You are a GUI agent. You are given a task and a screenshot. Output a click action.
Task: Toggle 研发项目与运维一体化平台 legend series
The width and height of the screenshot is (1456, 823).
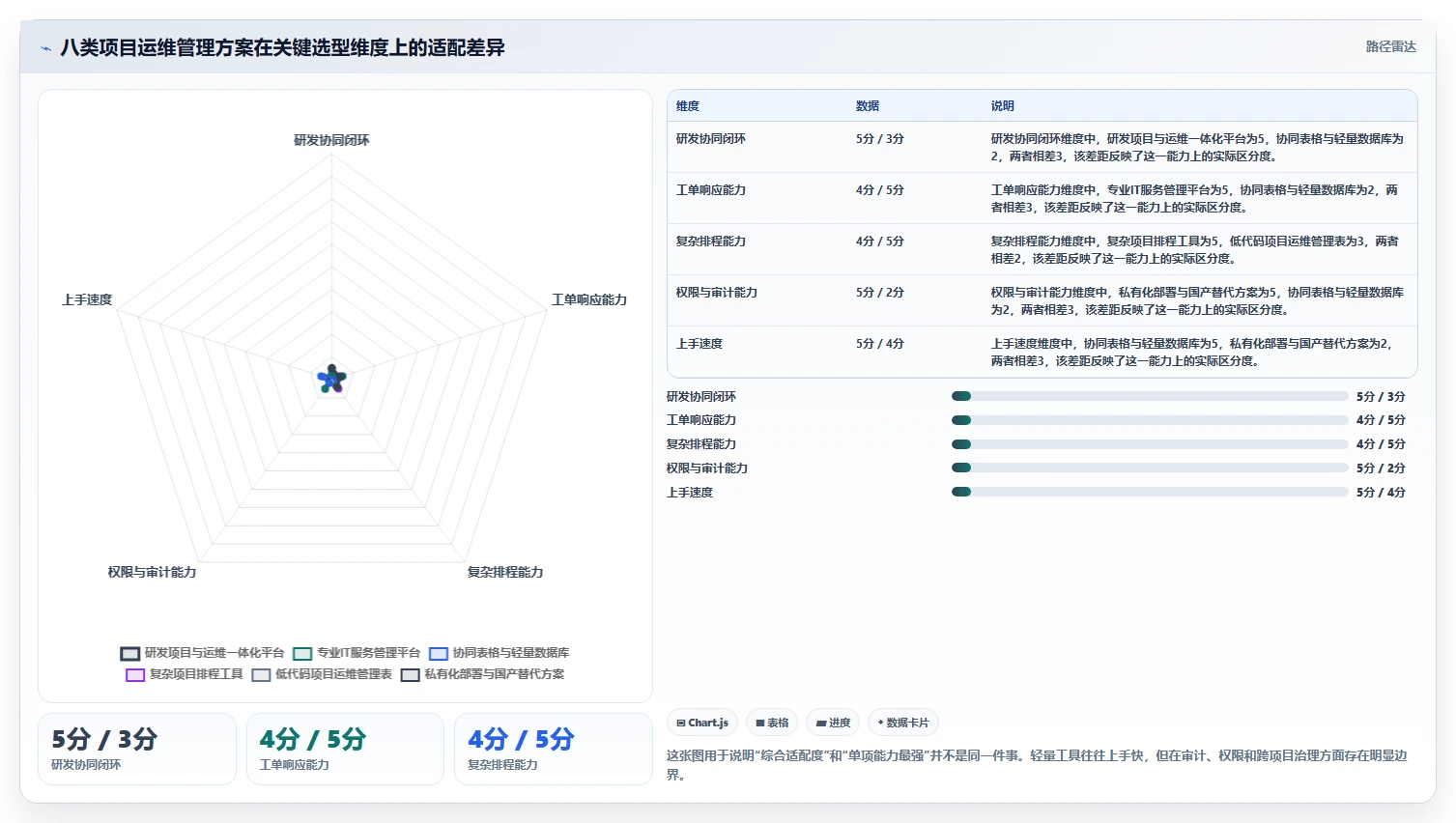click(x=203, y=653)
